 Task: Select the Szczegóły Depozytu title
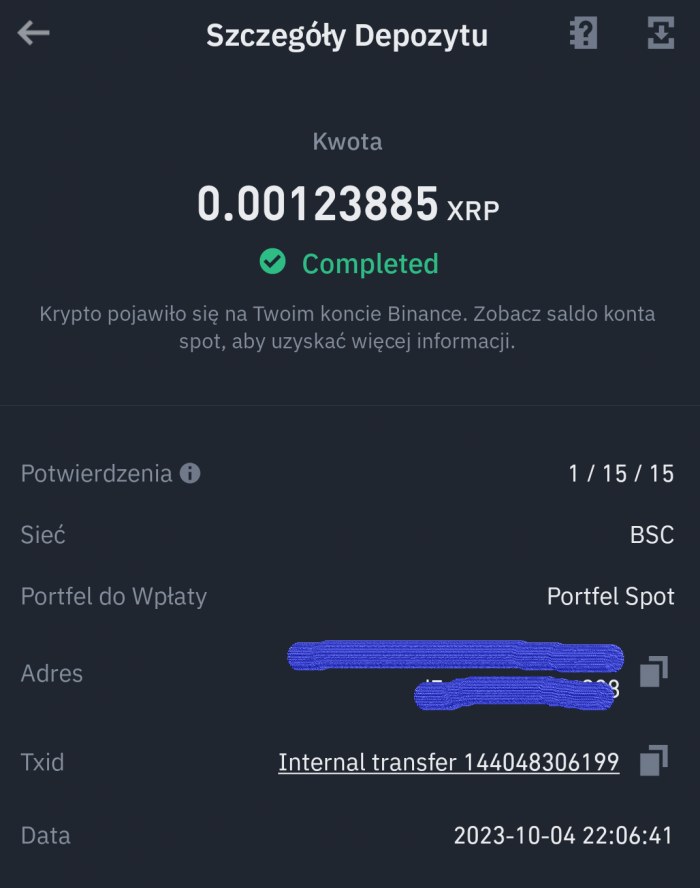click(x=348, y=34)
